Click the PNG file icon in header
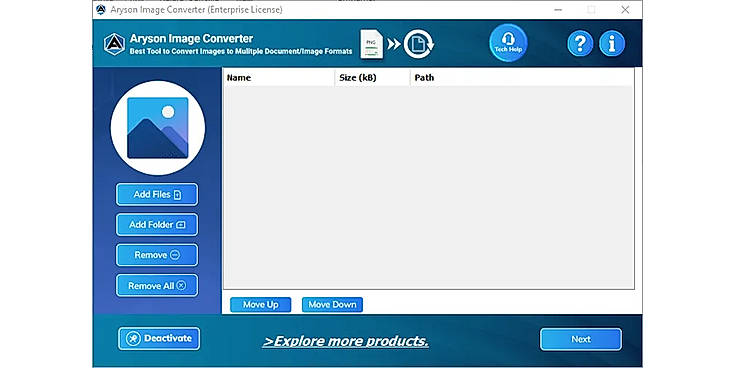The height and width of the screenshot is (368, 736). coord(372,44)
